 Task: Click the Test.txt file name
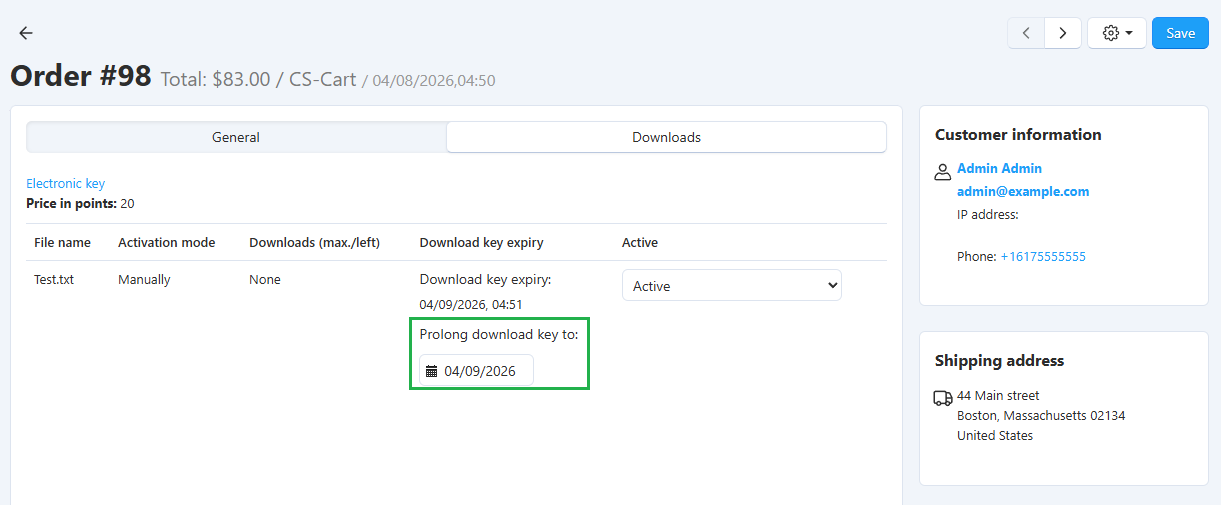pyautogui.click(x=54, y=279)
